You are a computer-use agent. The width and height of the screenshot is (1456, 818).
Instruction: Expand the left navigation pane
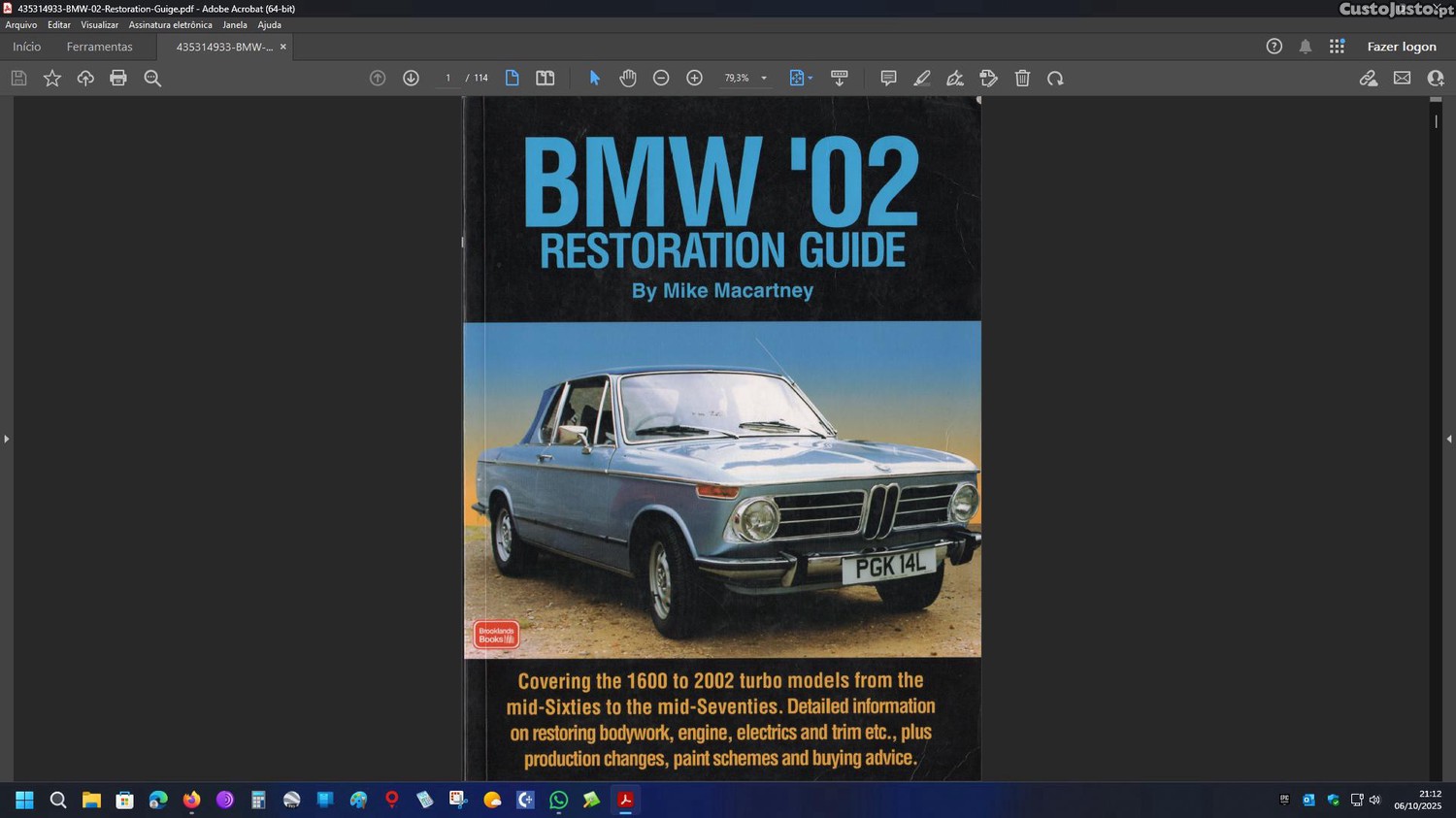click(6, 440)
